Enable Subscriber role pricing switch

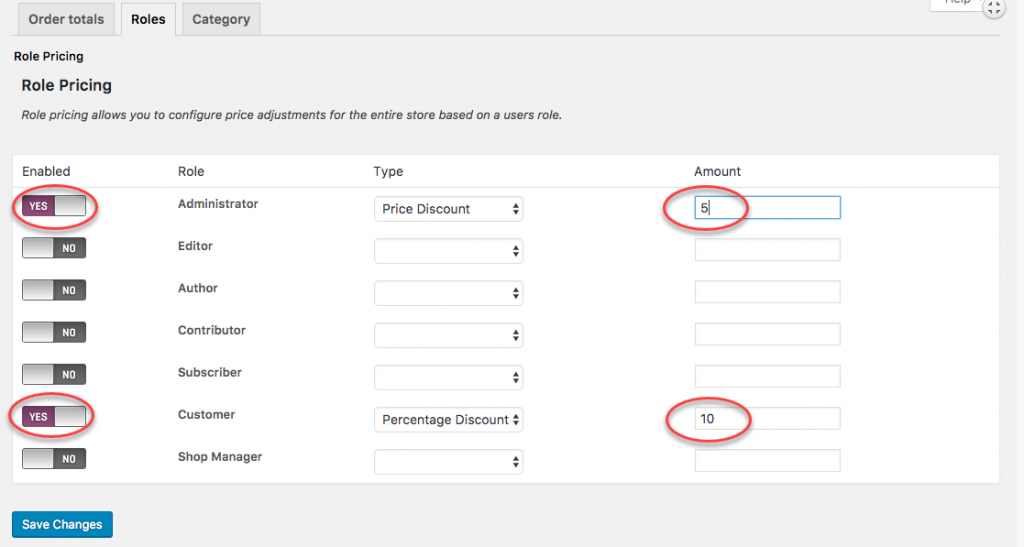(x=54, y=374)
